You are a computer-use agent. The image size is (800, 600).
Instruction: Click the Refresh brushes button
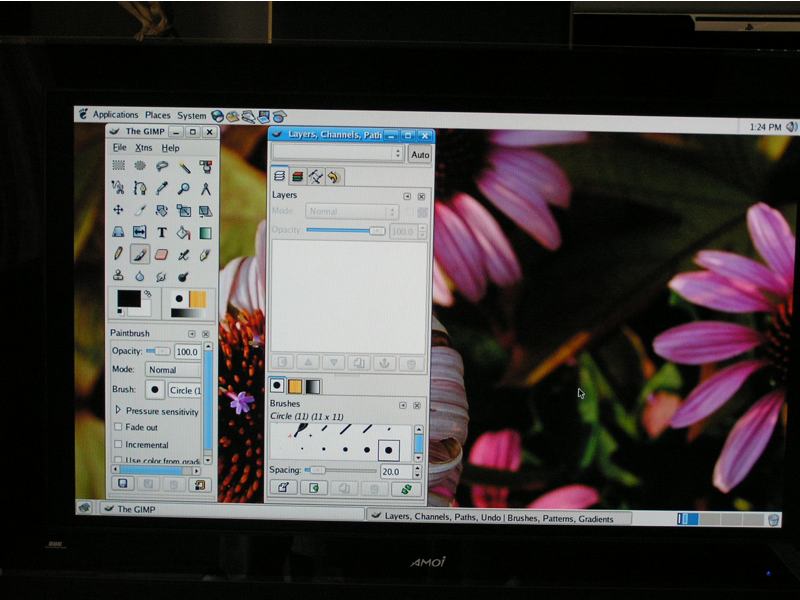(x=406, y=489)
